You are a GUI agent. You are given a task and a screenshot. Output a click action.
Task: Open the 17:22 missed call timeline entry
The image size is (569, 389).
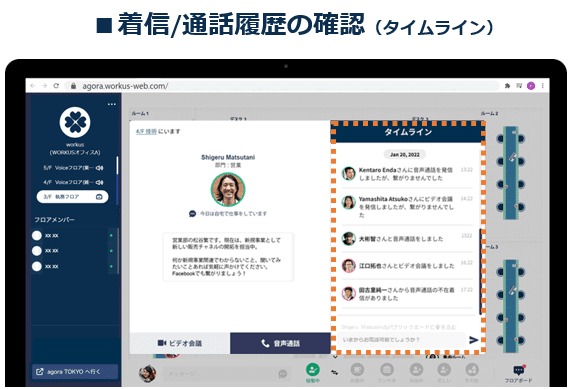pos(407,294)
